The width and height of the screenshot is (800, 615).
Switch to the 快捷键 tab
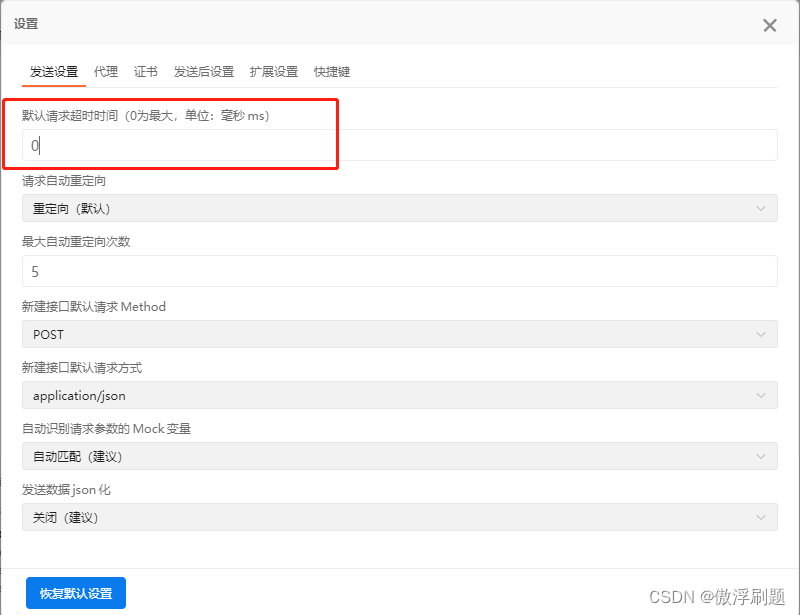point(331,71)
